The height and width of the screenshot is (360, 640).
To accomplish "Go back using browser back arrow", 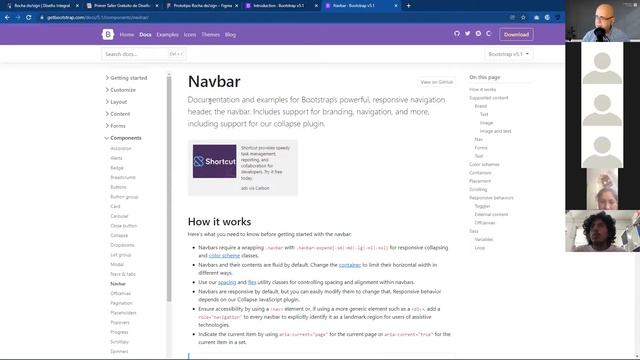I will point(7,18).
